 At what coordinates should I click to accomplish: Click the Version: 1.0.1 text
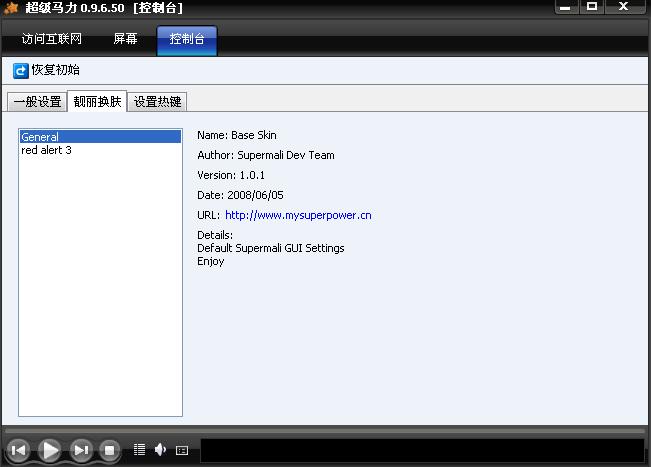point(231,175)
